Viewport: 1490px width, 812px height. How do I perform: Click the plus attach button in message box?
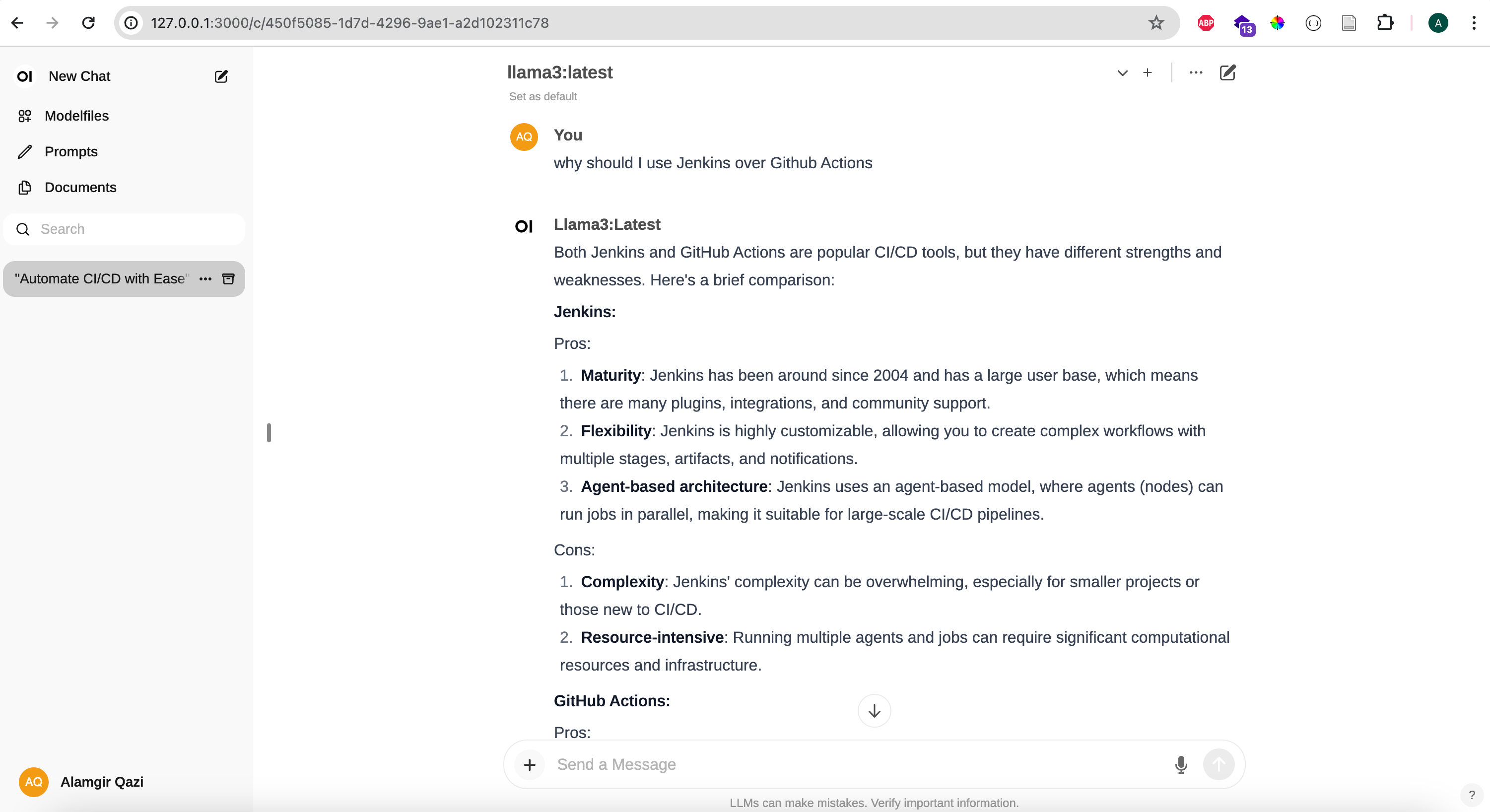(529, 764)
